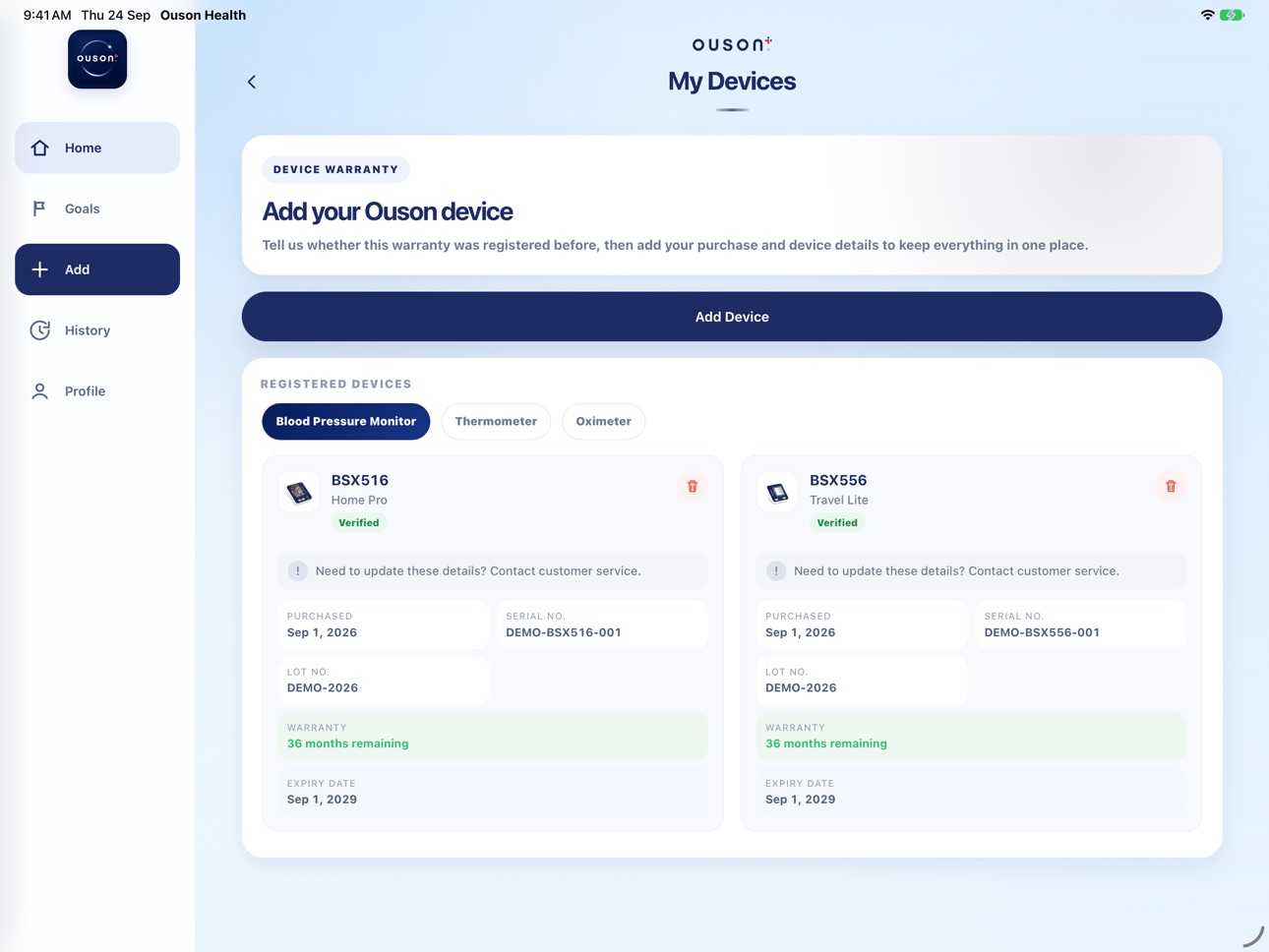Open Profile from the sidebar
Viewport: 1269px width, 952px height.
97,391
